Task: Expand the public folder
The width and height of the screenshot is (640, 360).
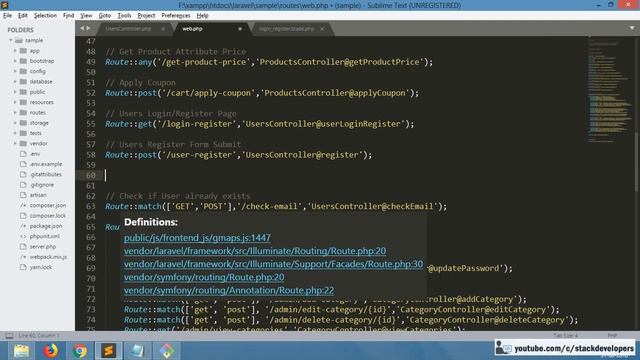Action: click(15, 92)
